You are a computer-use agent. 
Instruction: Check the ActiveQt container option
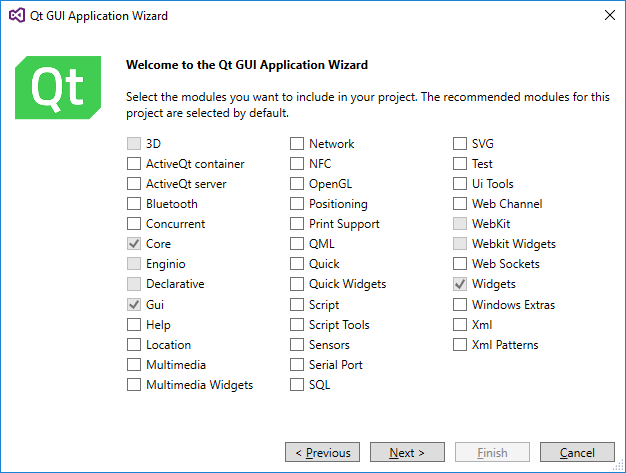[134, 164]
